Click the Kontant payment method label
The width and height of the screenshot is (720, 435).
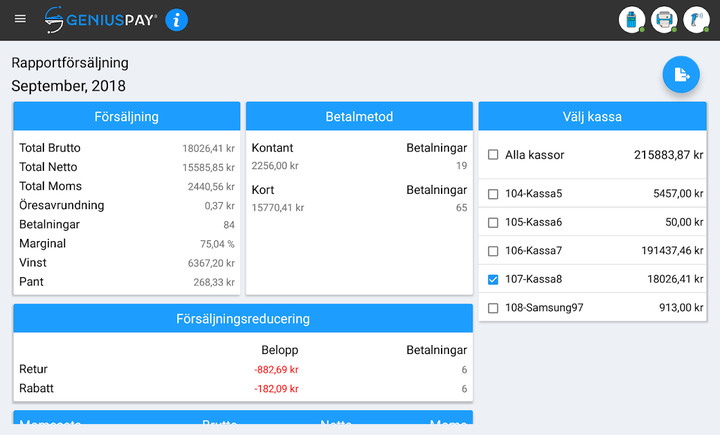coord(272,148)
